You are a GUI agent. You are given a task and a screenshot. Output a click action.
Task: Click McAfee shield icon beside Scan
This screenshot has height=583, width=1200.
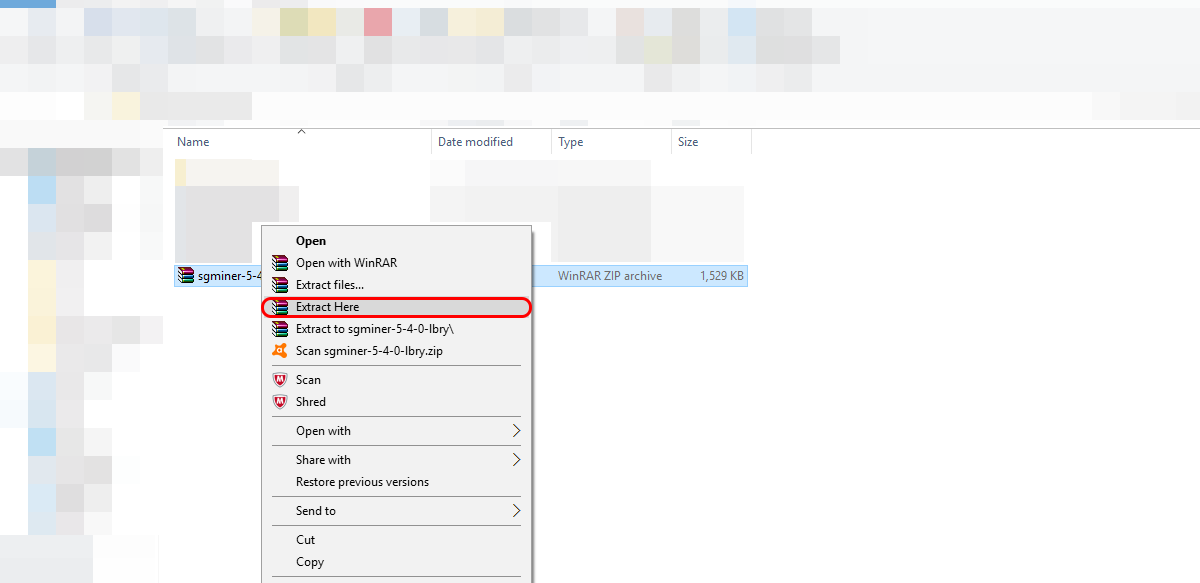(x=280, y=380)
